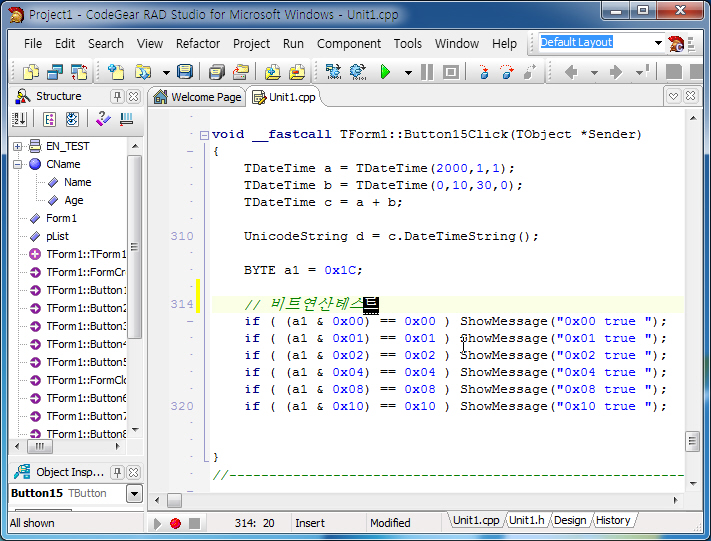This screenshot has height=541, width=711.
Task: Collapse the Button15Click function code block
Action: [204, 135]
